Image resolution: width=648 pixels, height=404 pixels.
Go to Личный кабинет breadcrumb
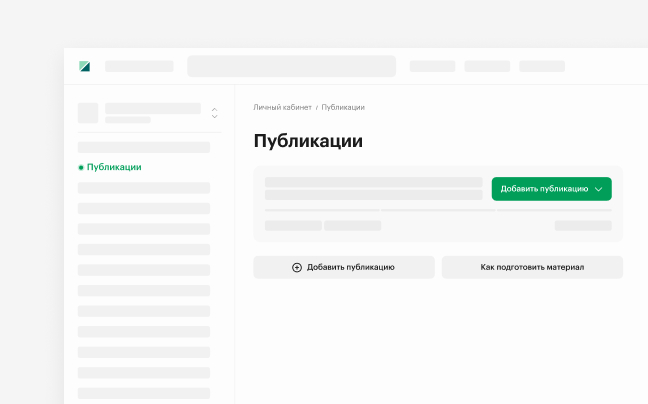(x=282, y=107)
